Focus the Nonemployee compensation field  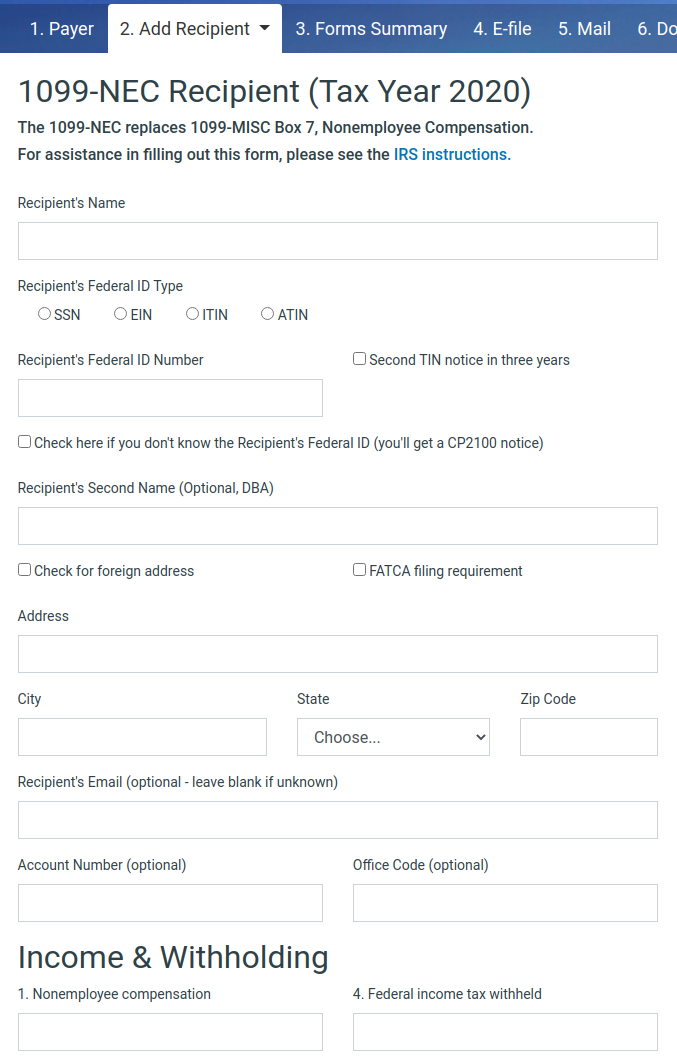[170, 1032]
